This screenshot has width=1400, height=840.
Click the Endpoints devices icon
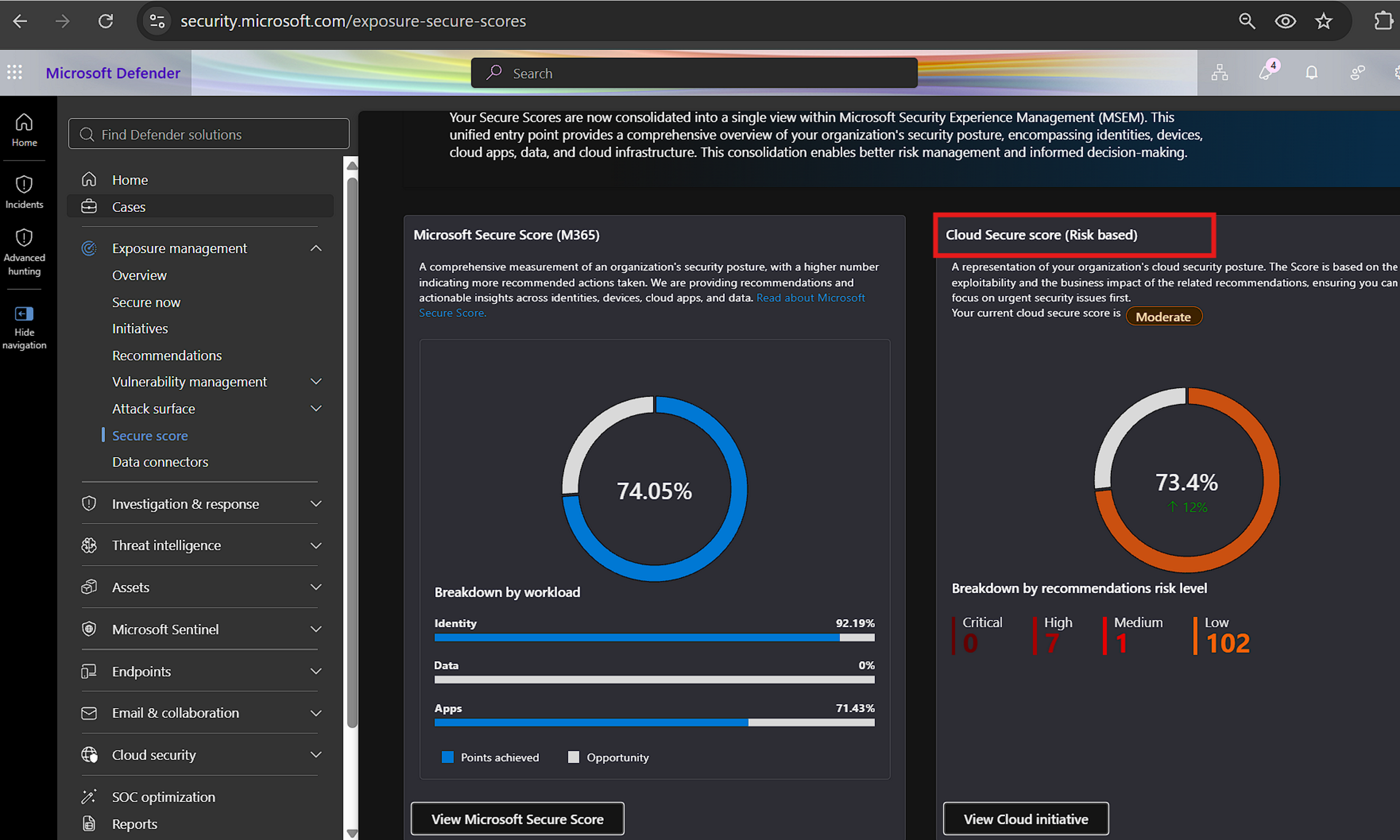[x=89, y=672]
